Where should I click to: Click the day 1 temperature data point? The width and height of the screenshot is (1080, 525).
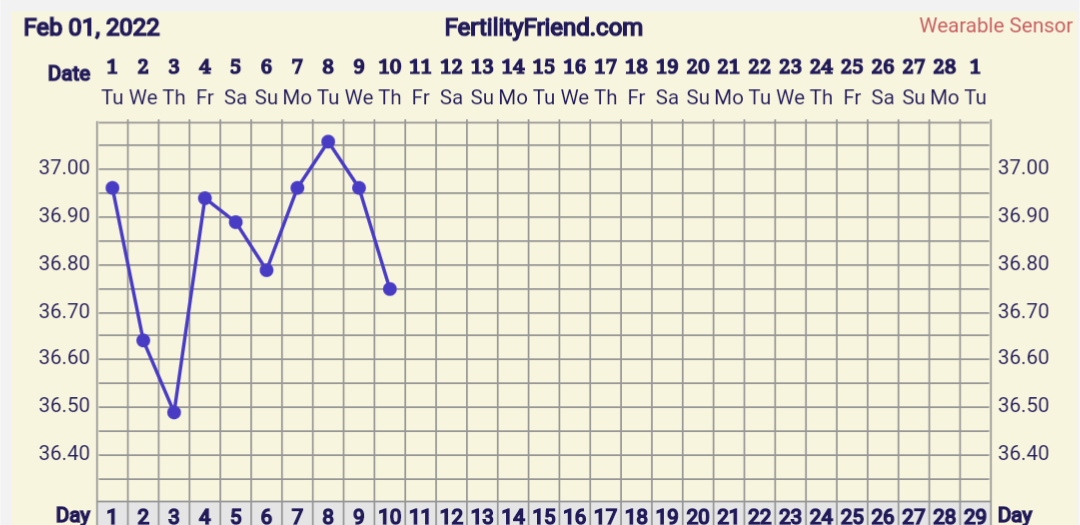(112, 188)
